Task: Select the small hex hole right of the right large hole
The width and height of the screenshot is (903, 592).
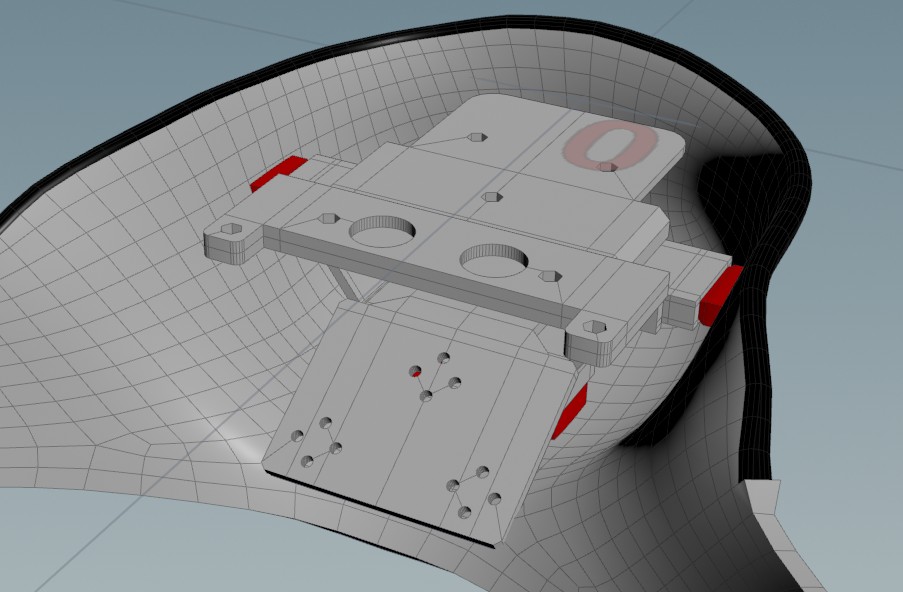Action: 547,275
